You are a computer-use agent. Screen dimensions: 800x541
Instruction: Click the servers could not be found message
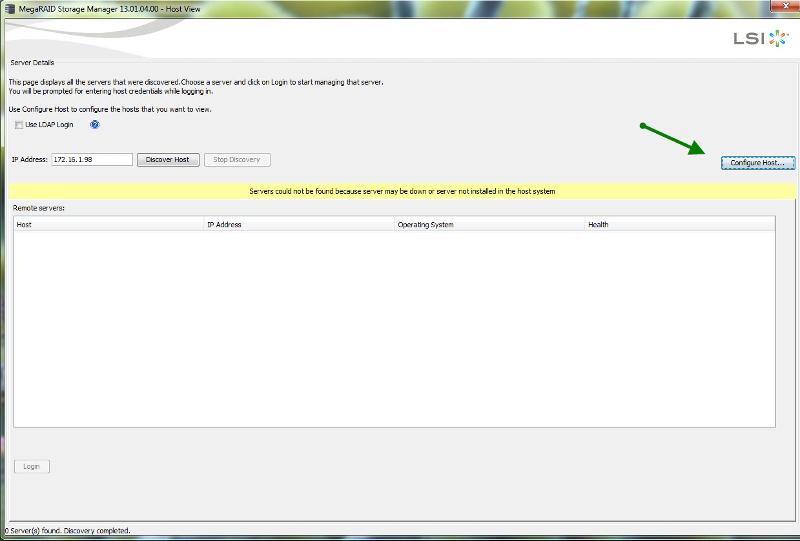[402, 191]
